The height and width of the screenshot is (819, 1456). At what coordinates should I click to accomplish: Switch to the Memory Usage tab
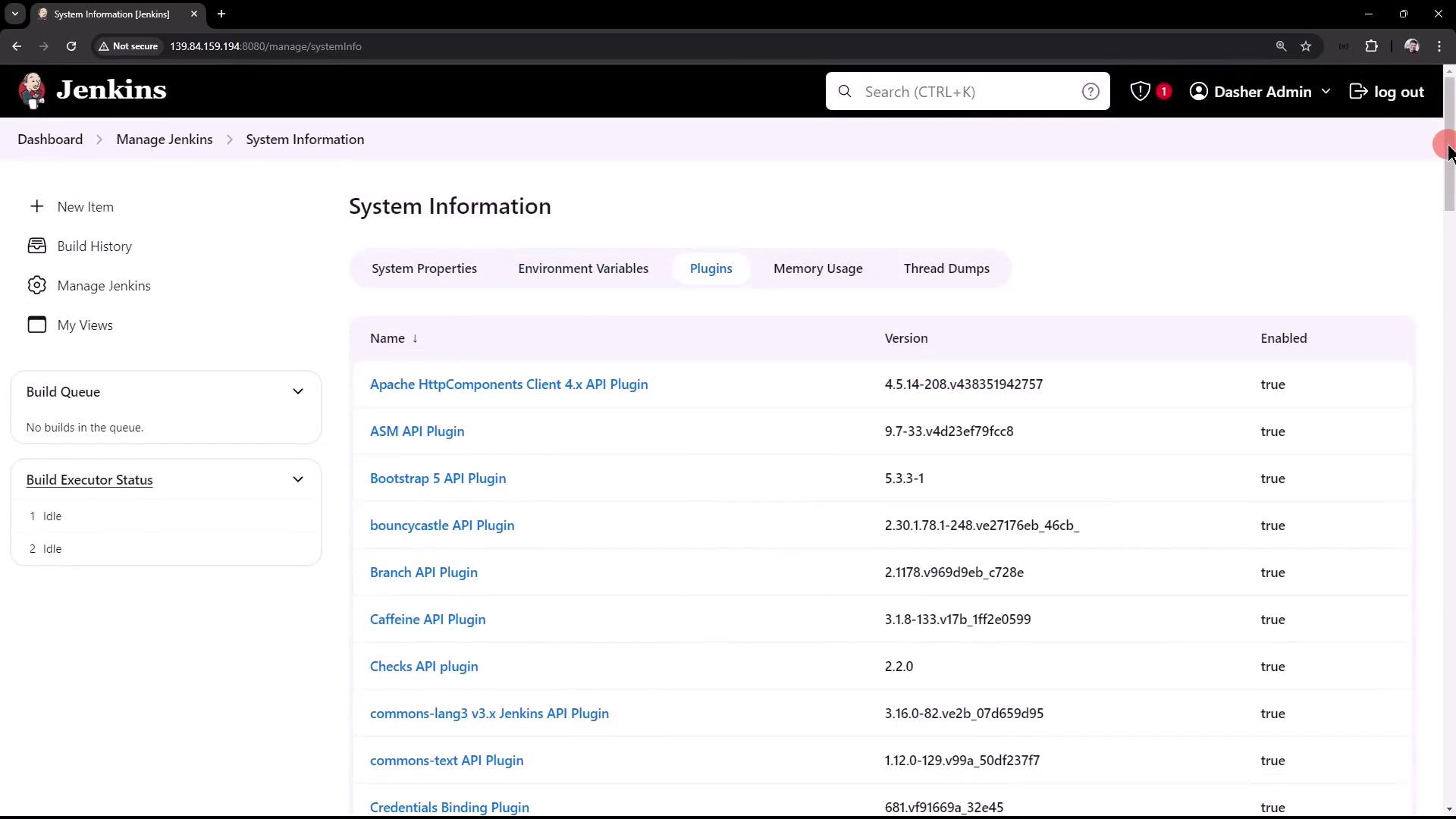point(817,268)
